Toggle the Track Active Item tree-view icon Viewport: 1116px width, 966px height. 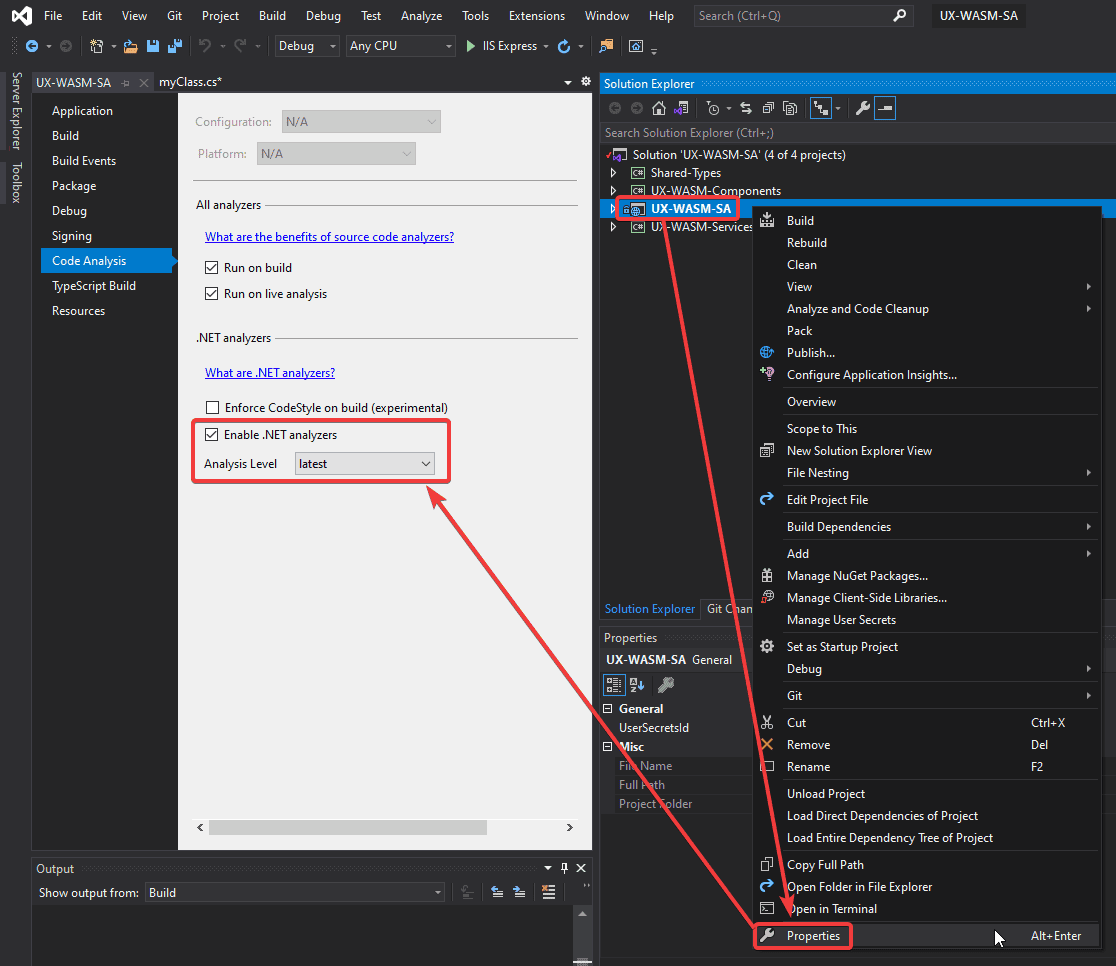coord(821,108)
